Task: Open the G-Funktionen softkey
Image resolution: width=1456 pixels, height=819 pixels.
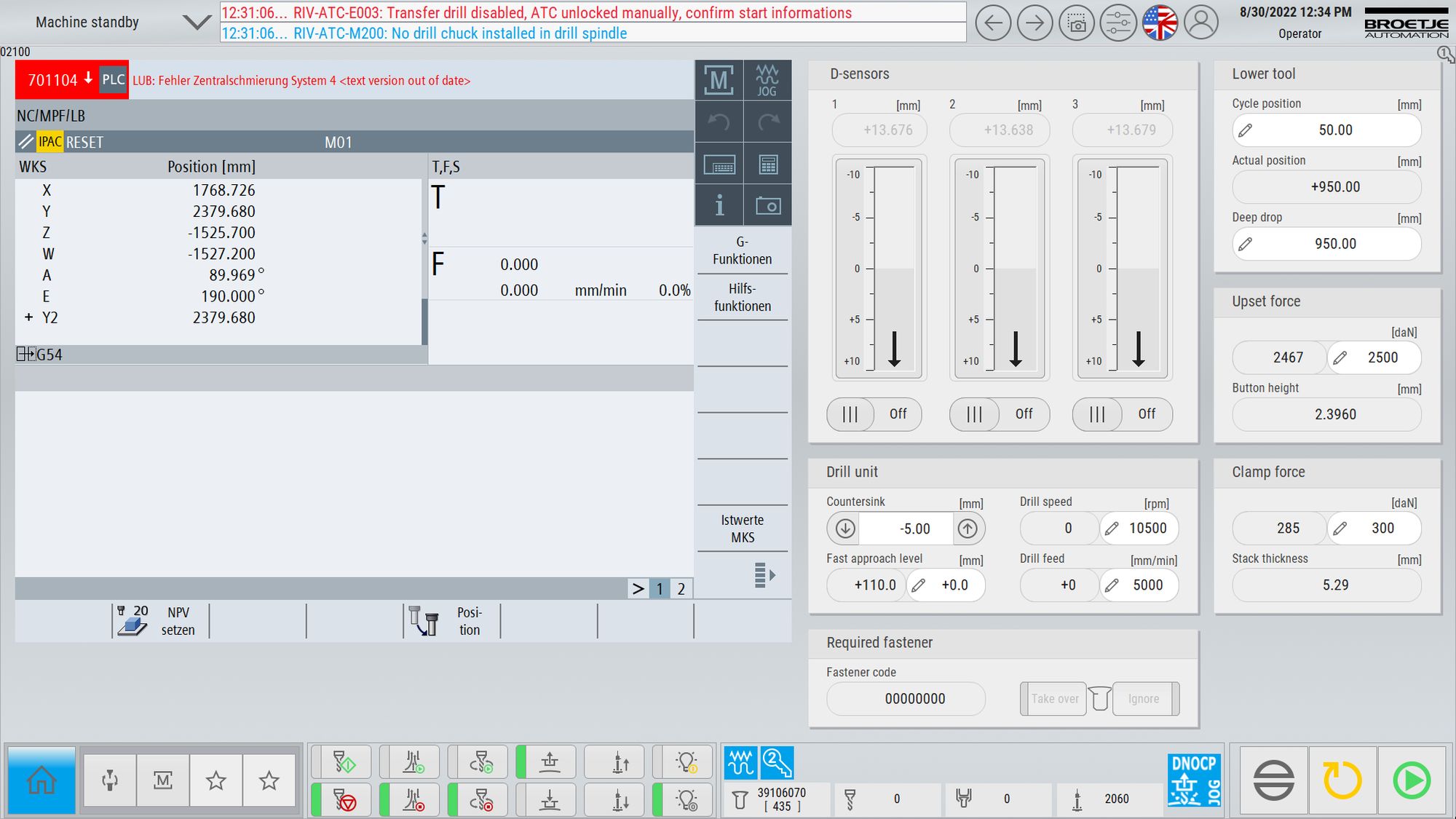Action: 743,250
